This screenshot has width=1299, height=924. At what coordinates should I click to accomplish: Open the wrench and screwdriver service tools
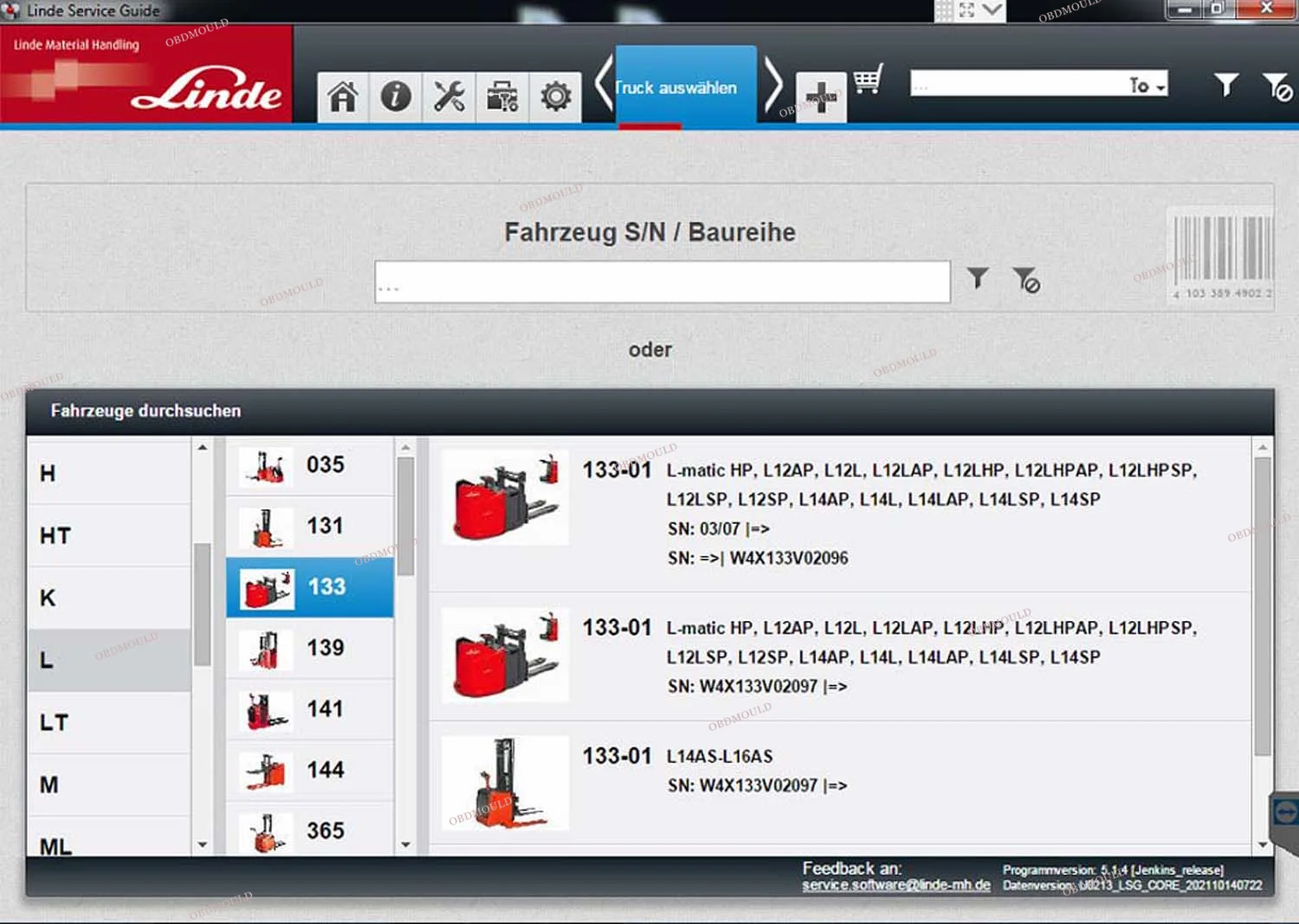pyautogui.click(x=449, y=96)
